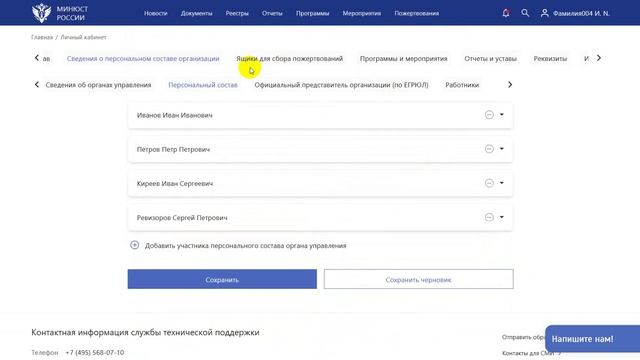Open Сведения об органах управления sub-tab
The width and height of the screenshot is (640, 360).
tap(98, 85)
